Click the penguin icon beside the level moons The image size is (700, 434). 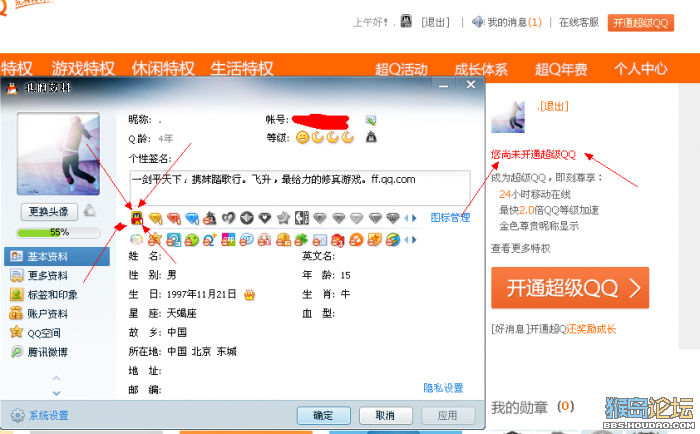point(371,137)
